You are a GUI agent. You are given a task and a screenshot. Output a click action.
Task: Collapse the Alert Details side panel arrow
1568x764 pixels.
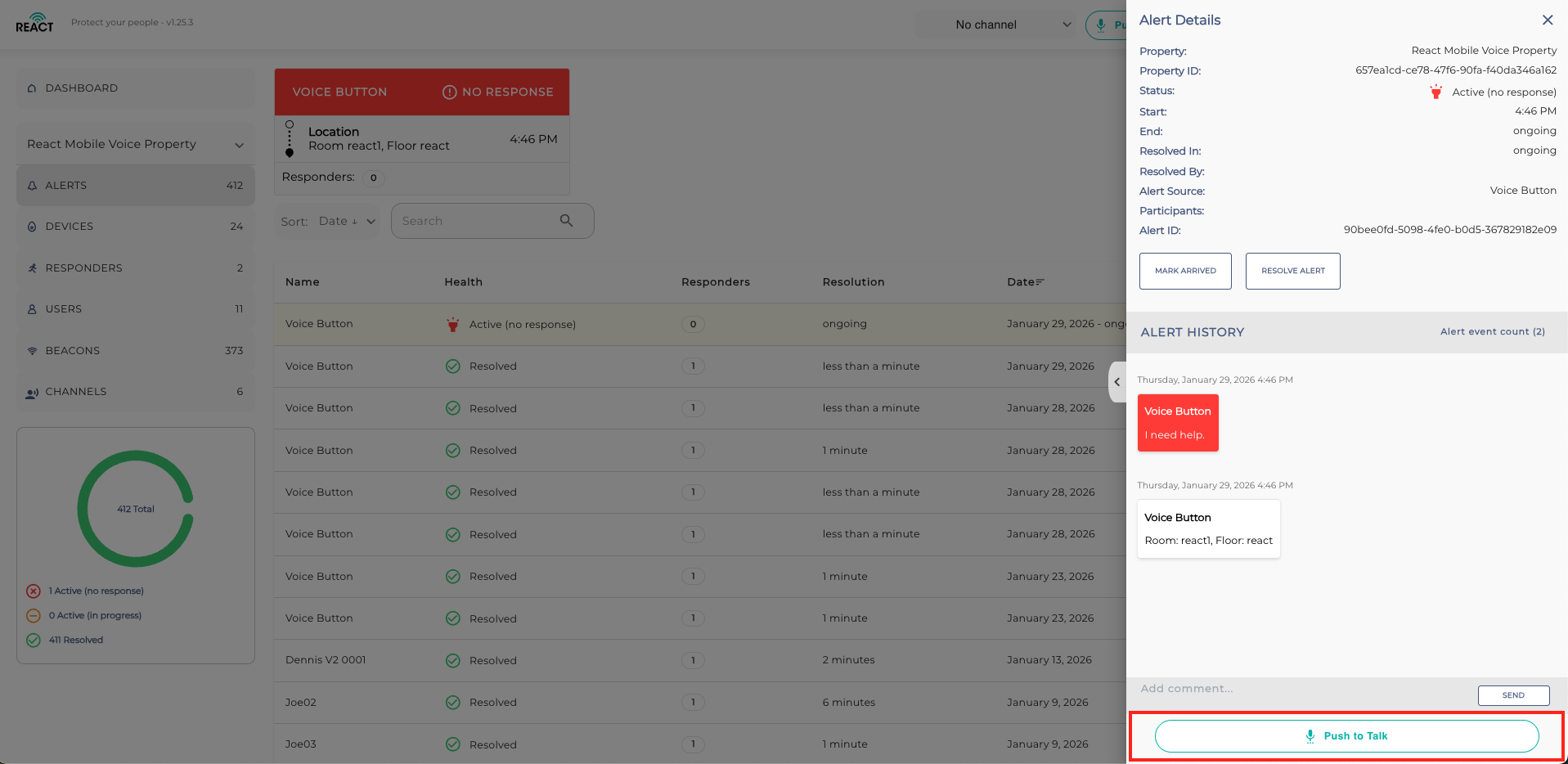tap(1117, 382)
